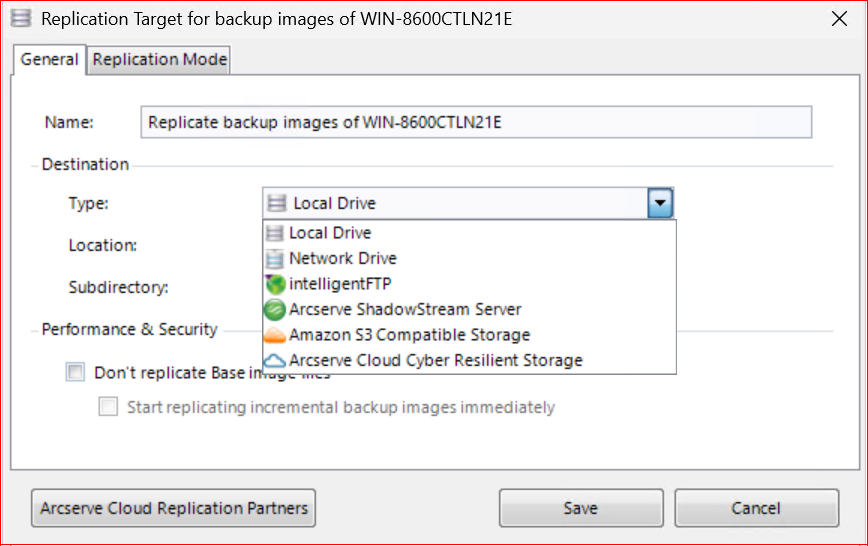Screen dimensions: 868x546
Task: Click the Amazon S3 orange cloud icon
Action: point(275,335)
